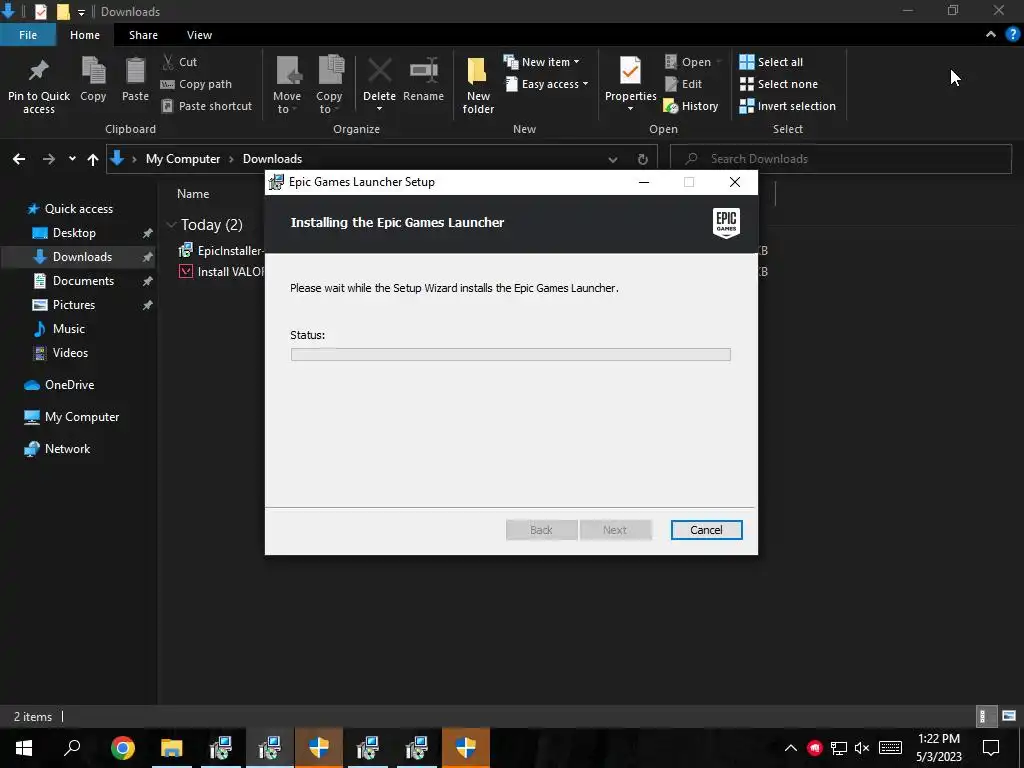The width and height of the screenshot is (1024, 768).
Task: Click Invert selection
Action: (787, 106)
